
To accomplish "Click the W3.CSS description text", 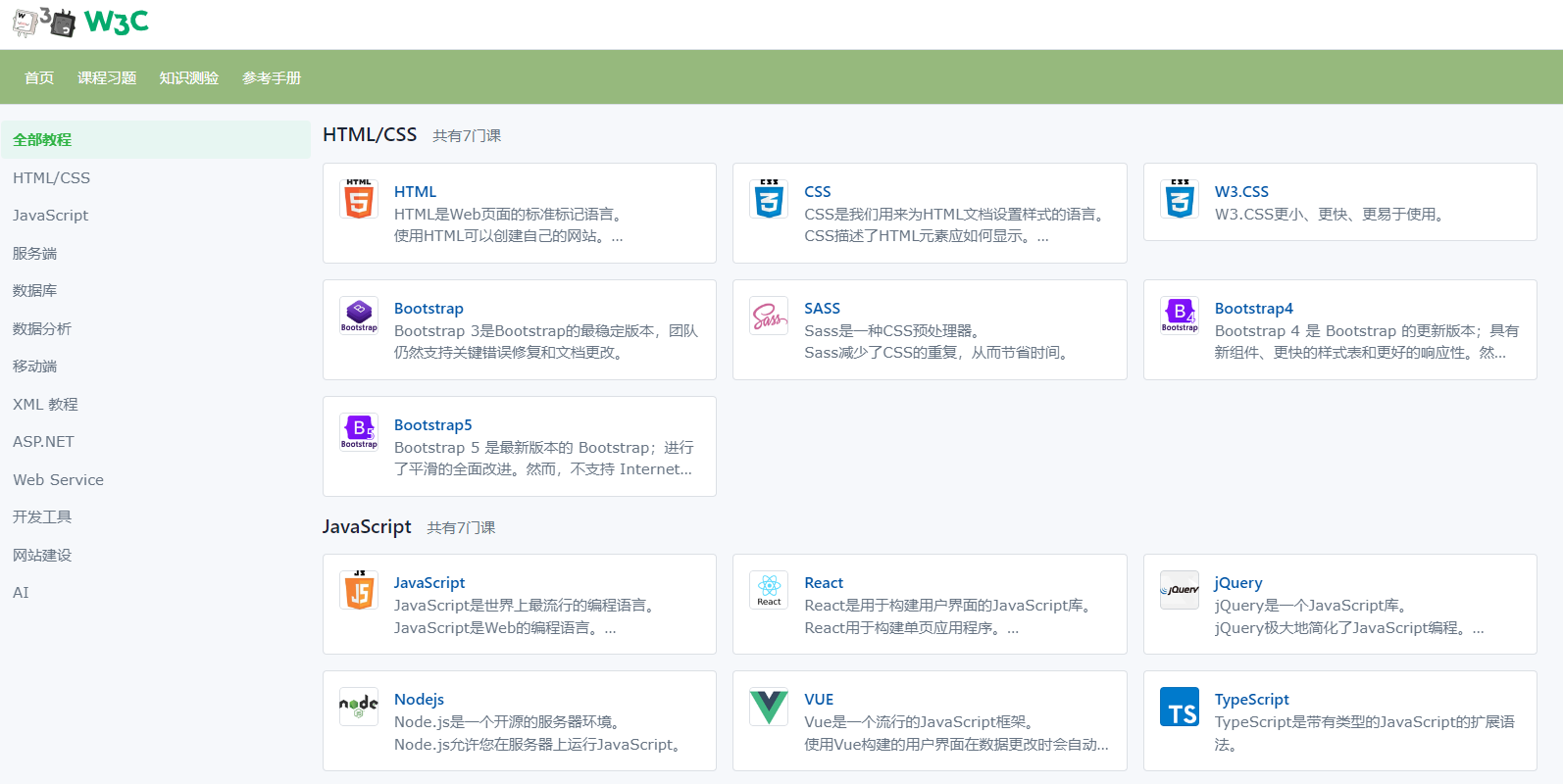I will [1333, 215].
